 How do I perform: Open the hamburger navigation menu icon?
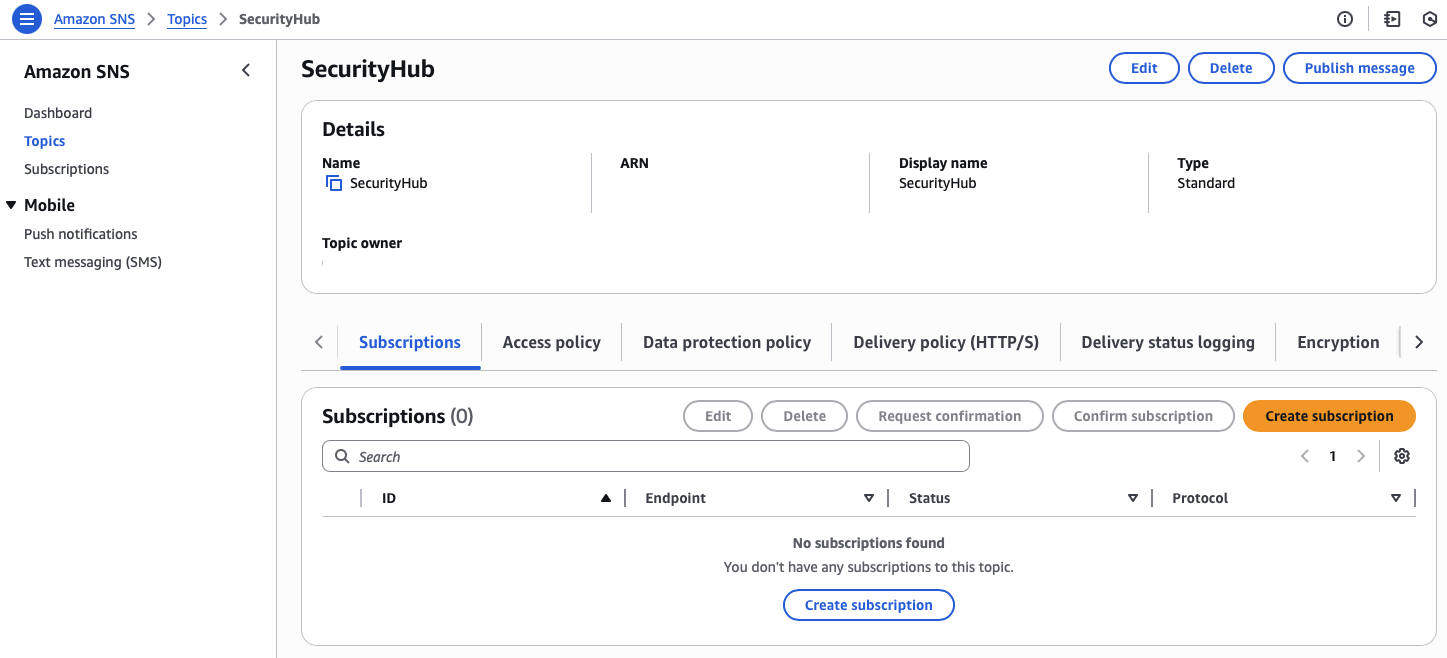pos(27,19)
